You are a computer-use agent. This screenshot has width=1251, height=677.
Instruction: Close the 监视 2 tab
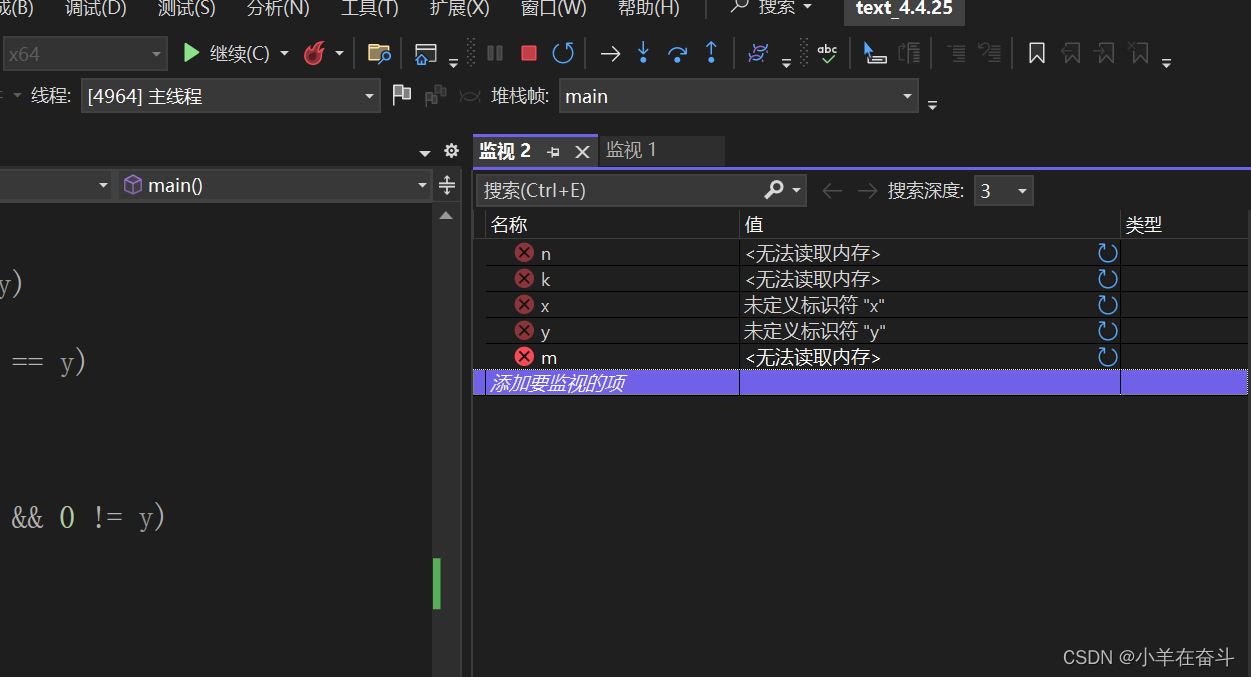click(582, 152)
